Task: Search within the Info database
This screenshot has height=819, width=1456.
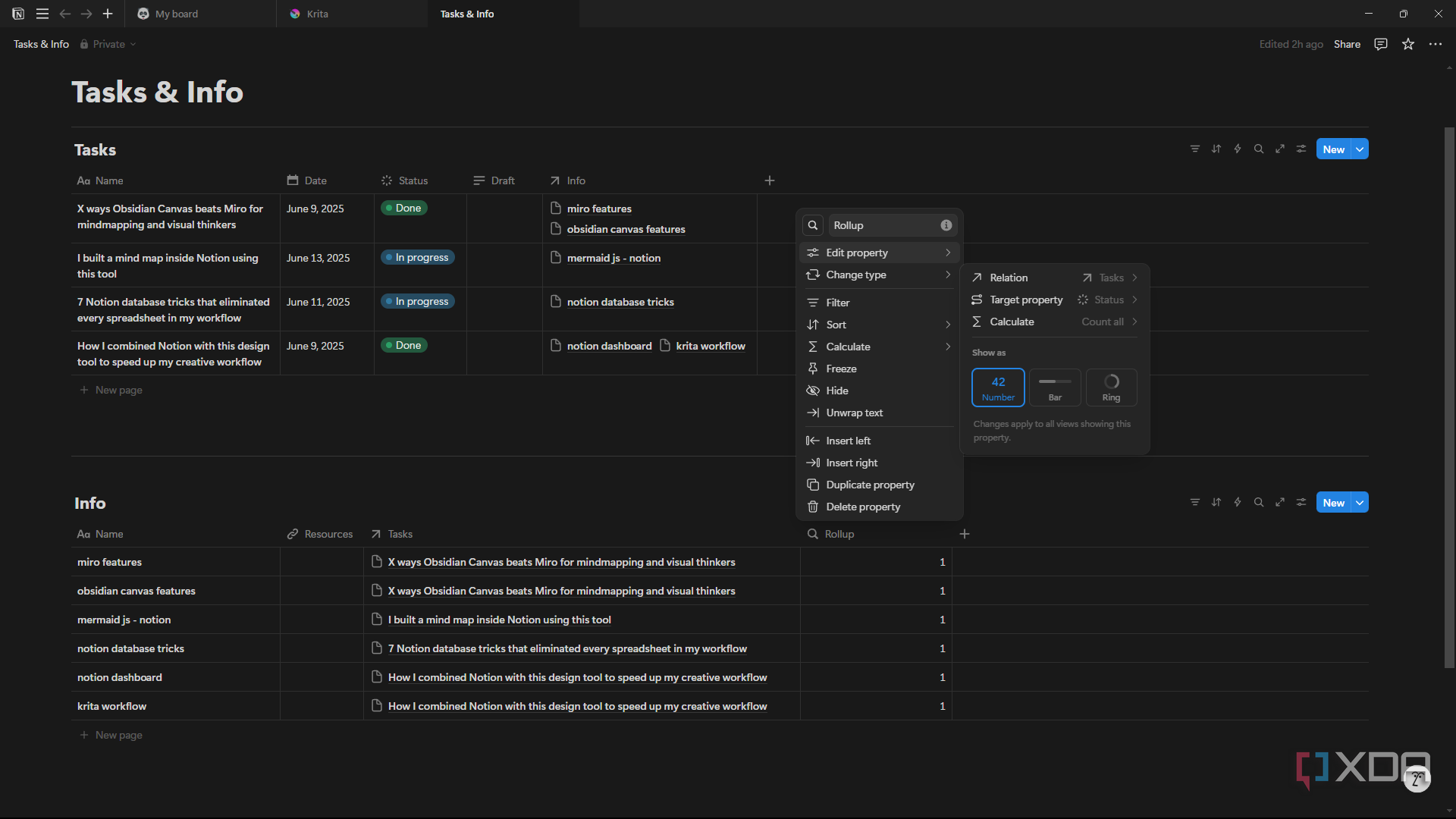Action: tap(1259, 503)
